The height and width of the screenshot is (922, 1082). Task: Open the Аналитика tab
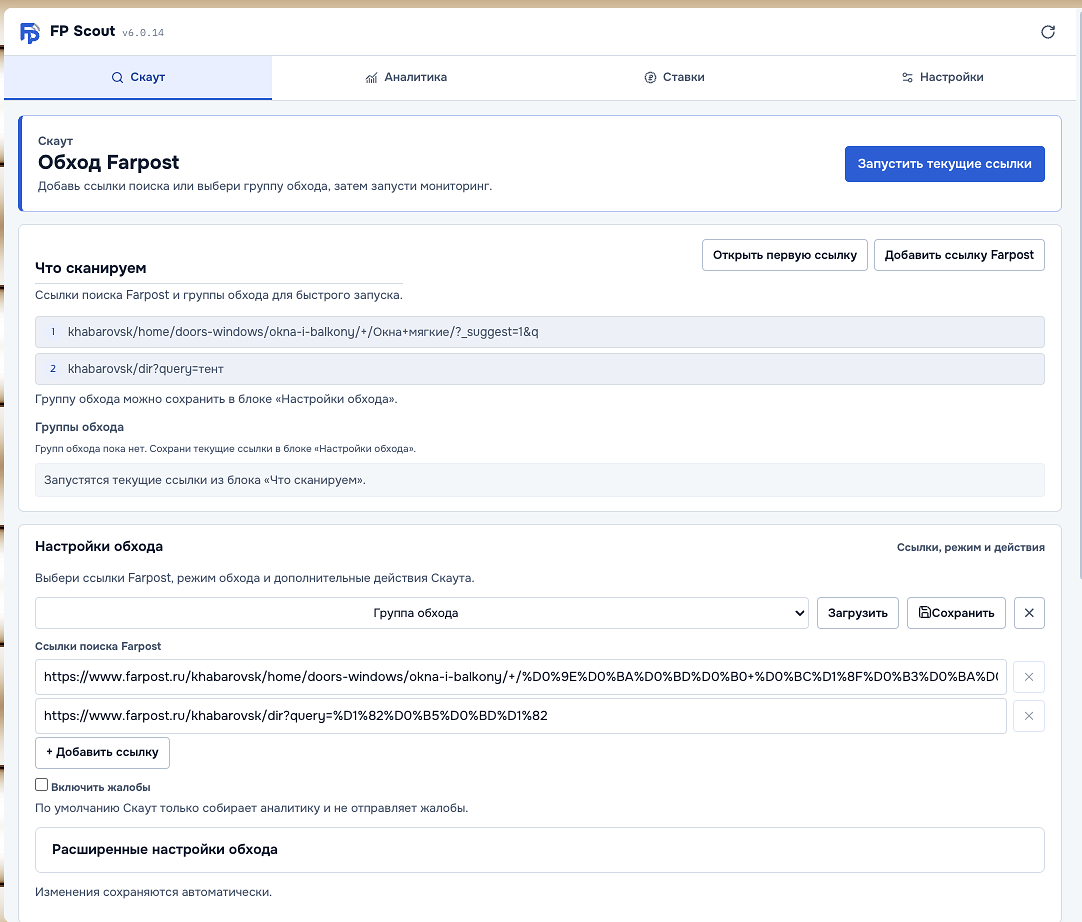click(x=406, y=77)
